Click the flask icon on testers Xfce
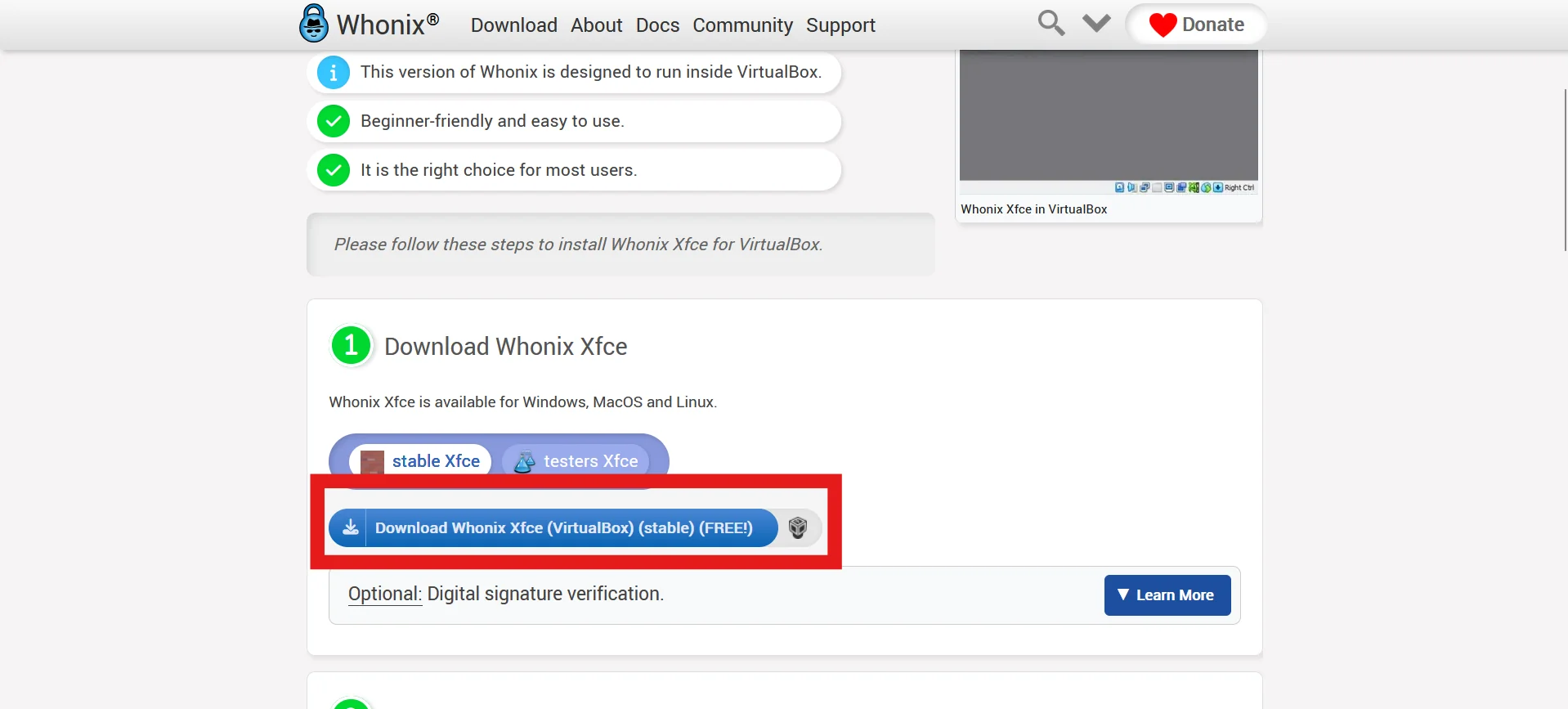 pyautogui.click(x=524, y=461)
